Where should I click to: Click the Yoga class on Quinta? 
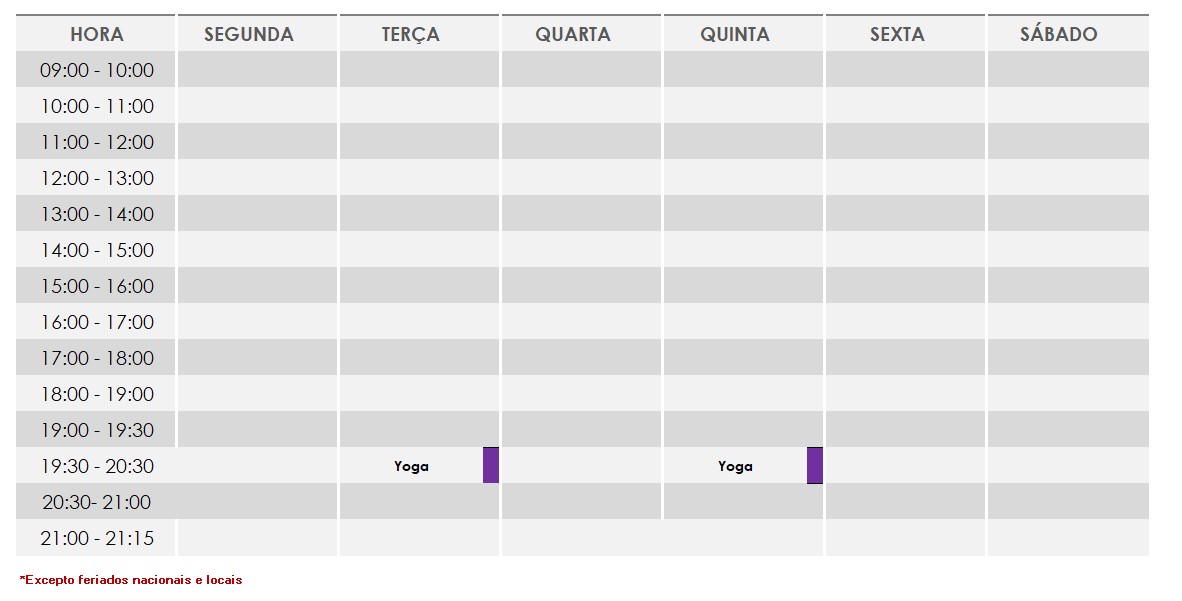735,466
